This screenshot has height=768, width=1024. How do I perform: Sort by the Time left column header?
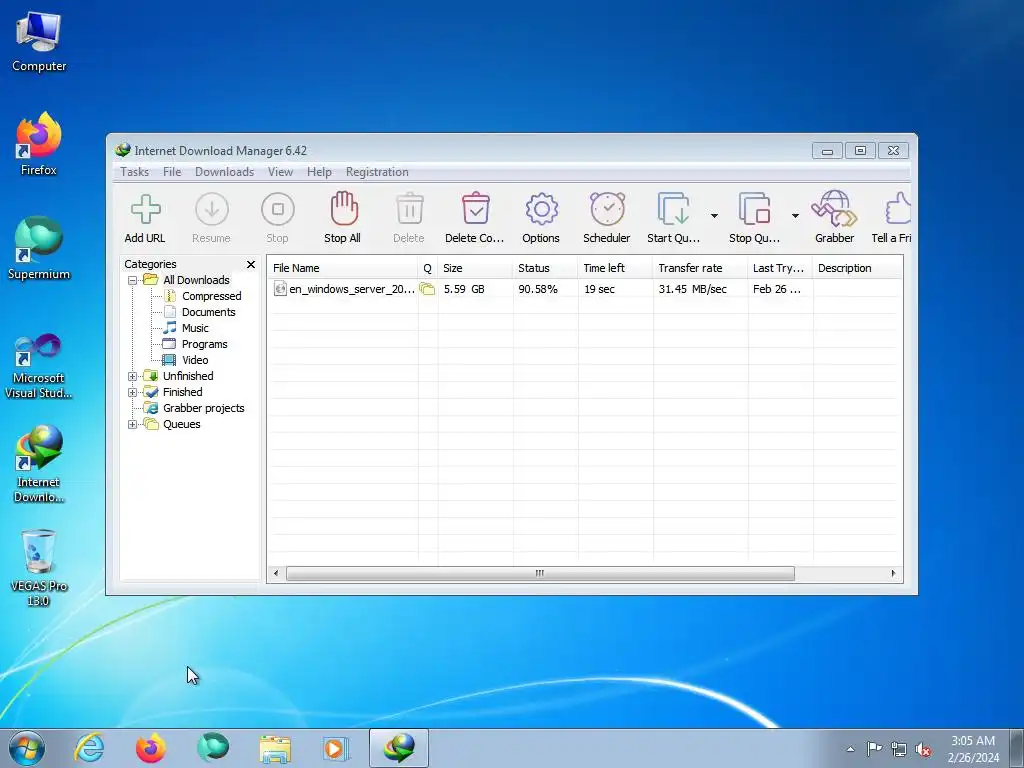pyautogui.click(x=615, y=268)
